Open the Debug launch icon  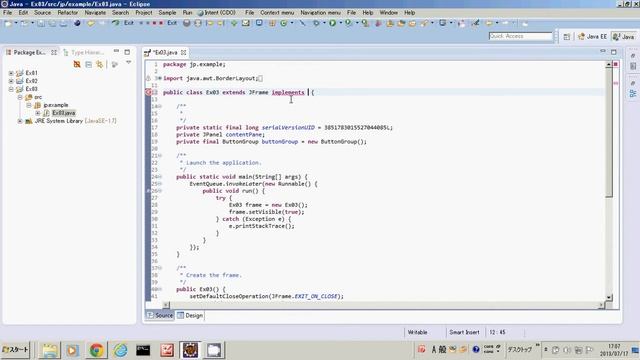[x=316, y=23]
